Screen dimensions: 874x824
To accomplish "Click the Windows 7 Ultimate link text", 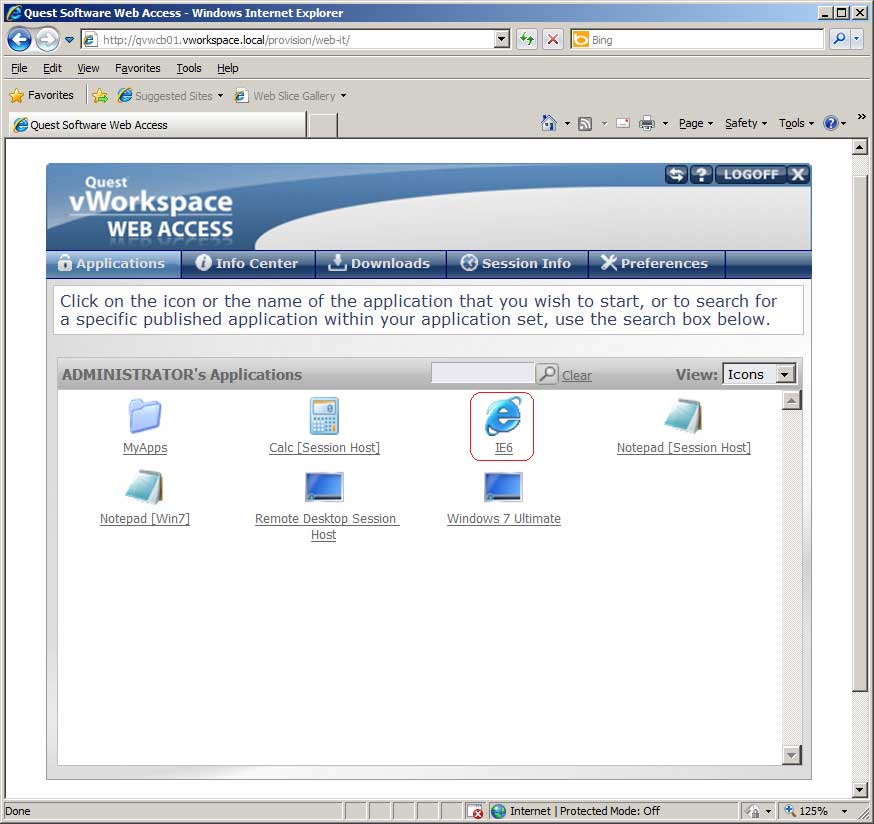I will (503, 518).
